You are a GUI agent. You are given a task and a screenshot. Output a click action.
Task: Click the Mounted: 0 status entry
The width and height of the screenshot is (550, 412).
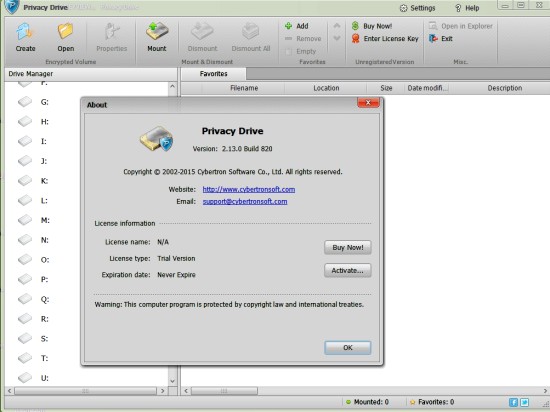click(x=367, y=402)
